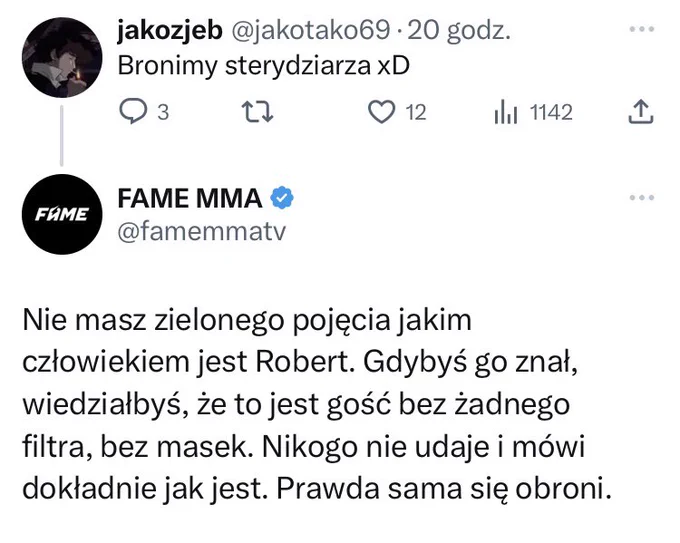Click the blue verified badge
680x543 pixels.
pos(283,198)
